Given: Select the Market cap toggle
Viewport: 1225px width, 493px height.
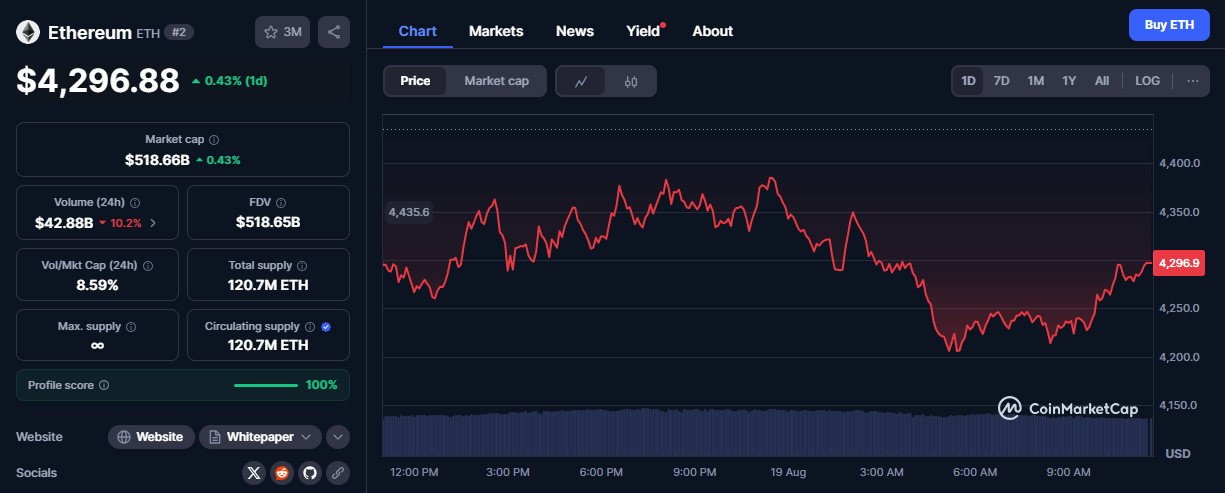Looking at the screenshot, I should (497, 81).
